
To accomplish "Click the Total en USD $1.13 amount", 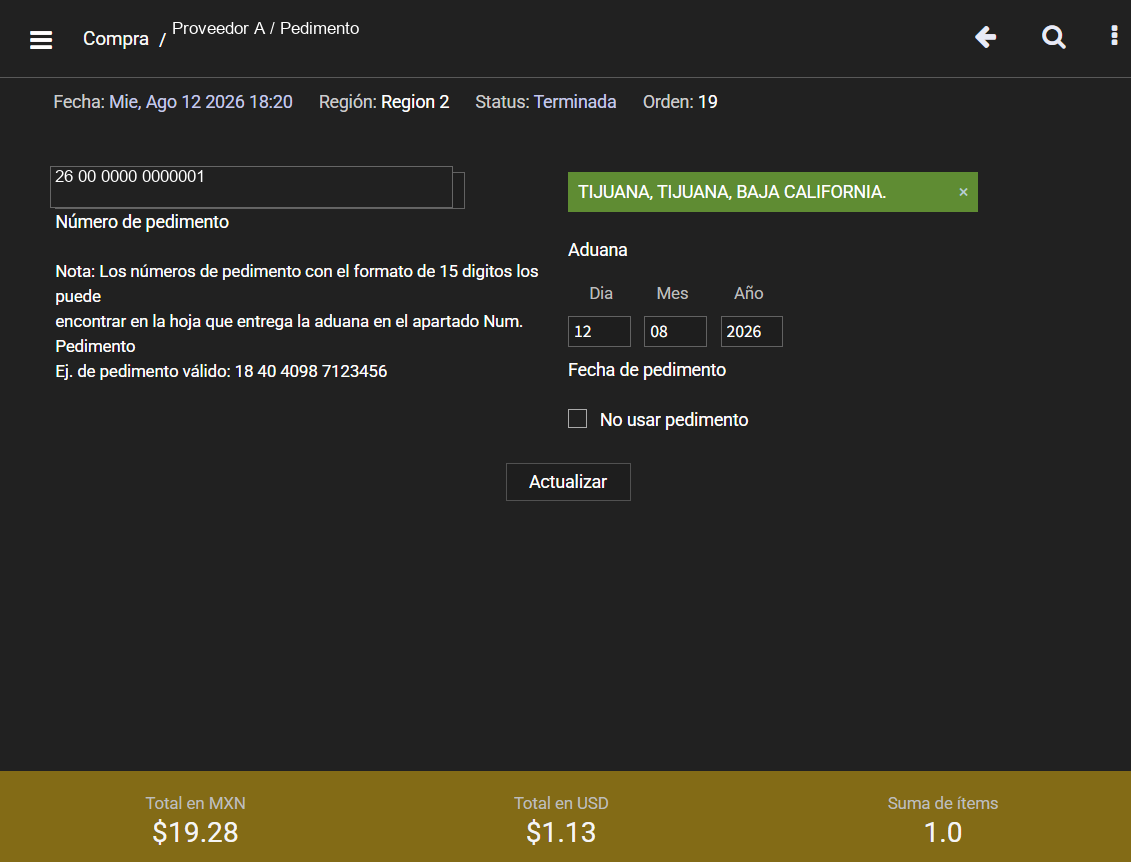I will click(x=561, y=832).
